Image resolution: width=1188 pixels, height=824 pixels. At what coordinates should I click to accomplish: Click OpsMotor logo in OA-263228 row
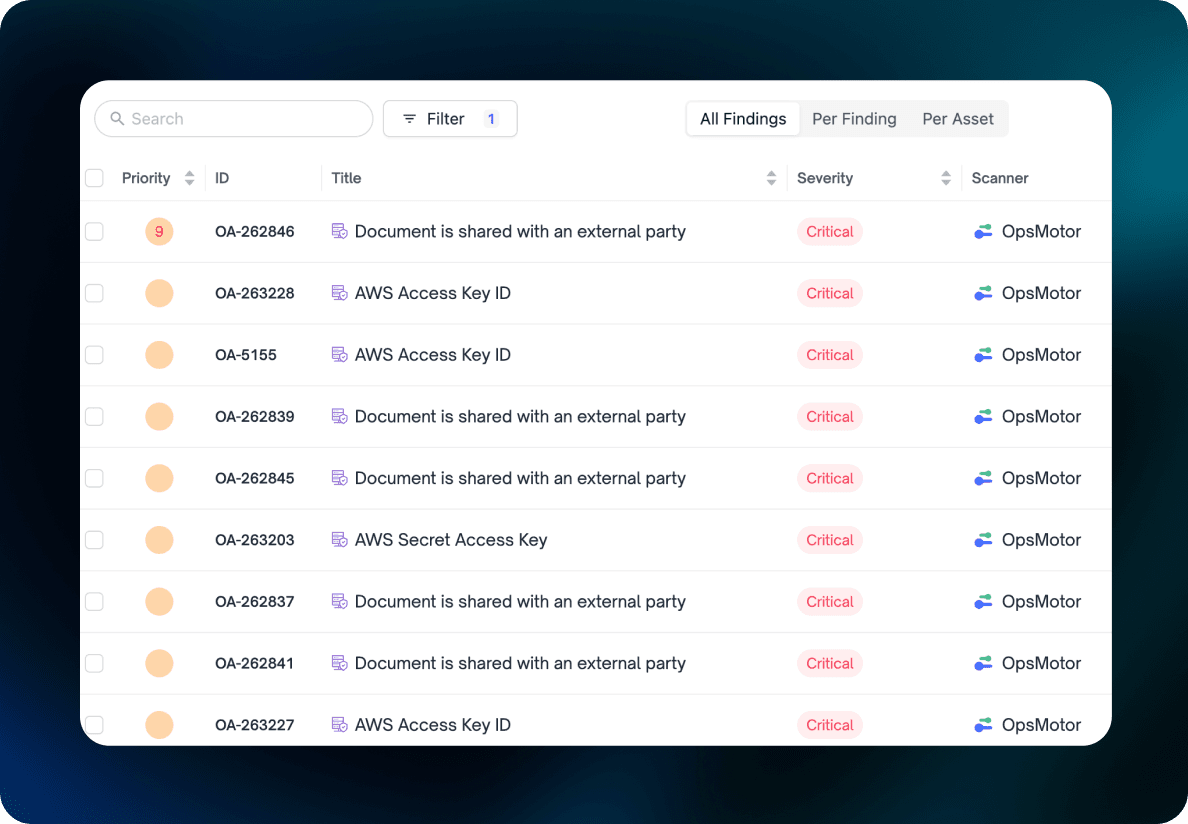[x=983, y=293]
